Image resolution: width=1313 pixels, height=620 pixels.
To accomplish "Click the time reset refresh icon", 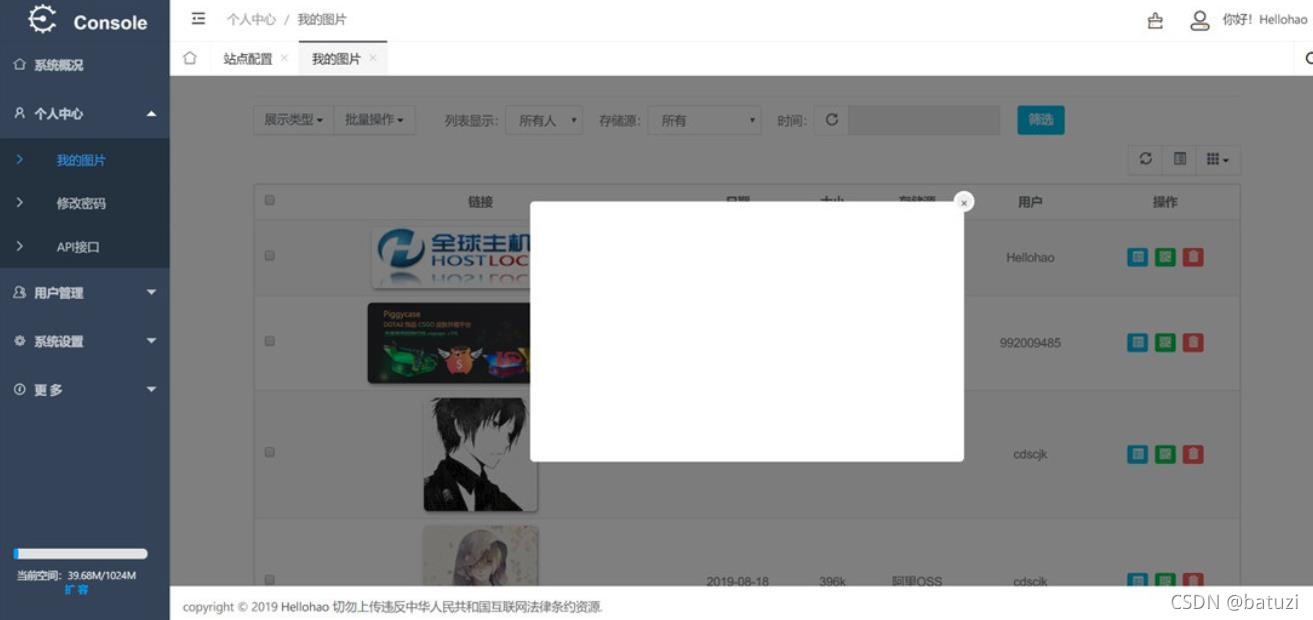I will tap(831, 120).
